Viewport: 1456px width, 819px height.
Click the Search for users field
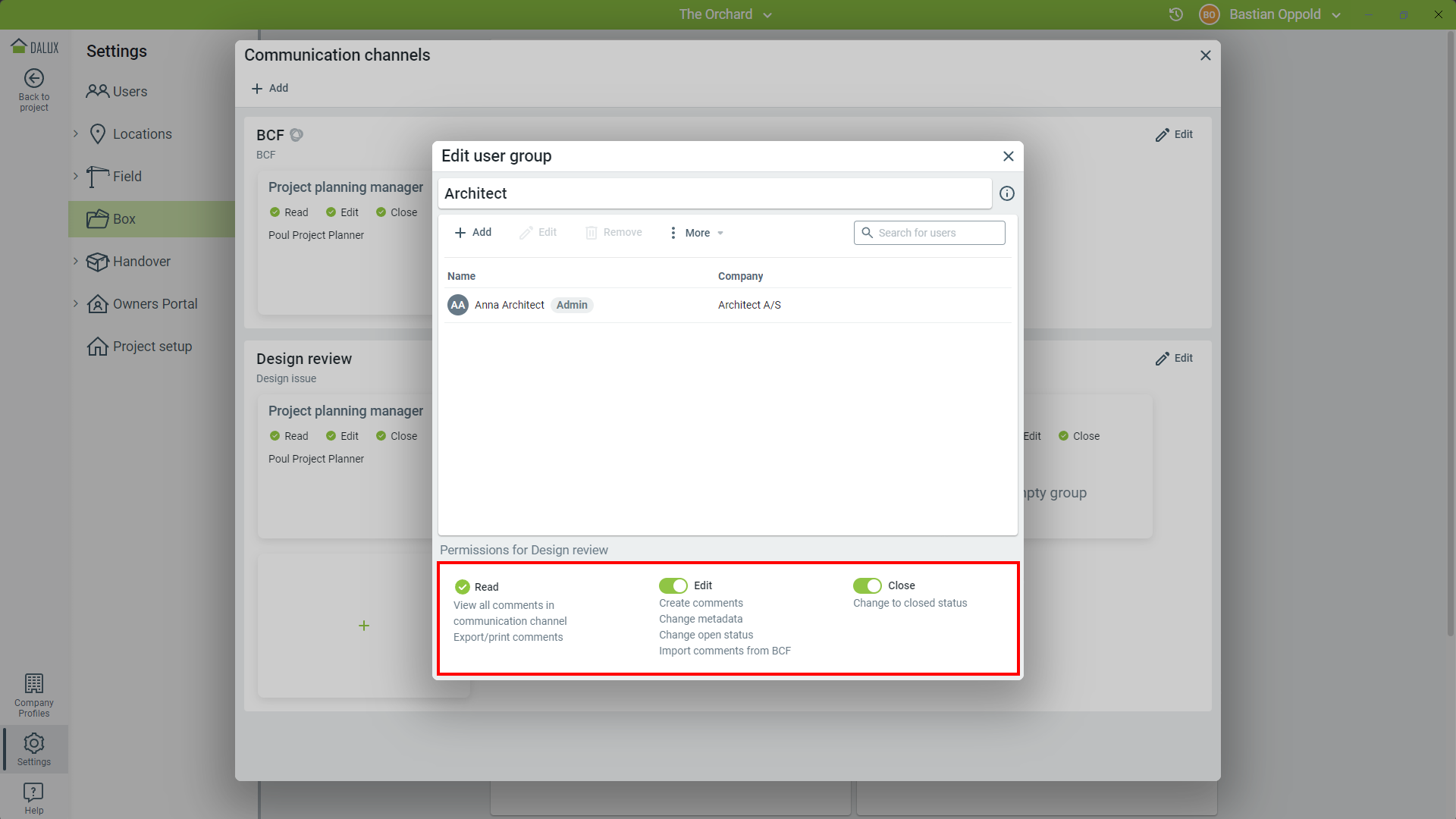click(x=929, y=233)
